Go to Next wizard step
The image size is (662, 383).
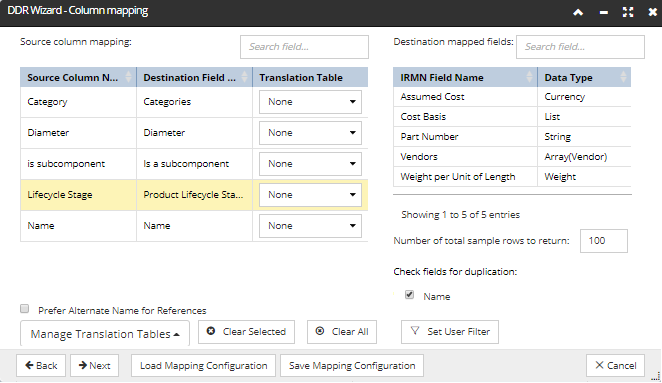click(x=95, y=366)
